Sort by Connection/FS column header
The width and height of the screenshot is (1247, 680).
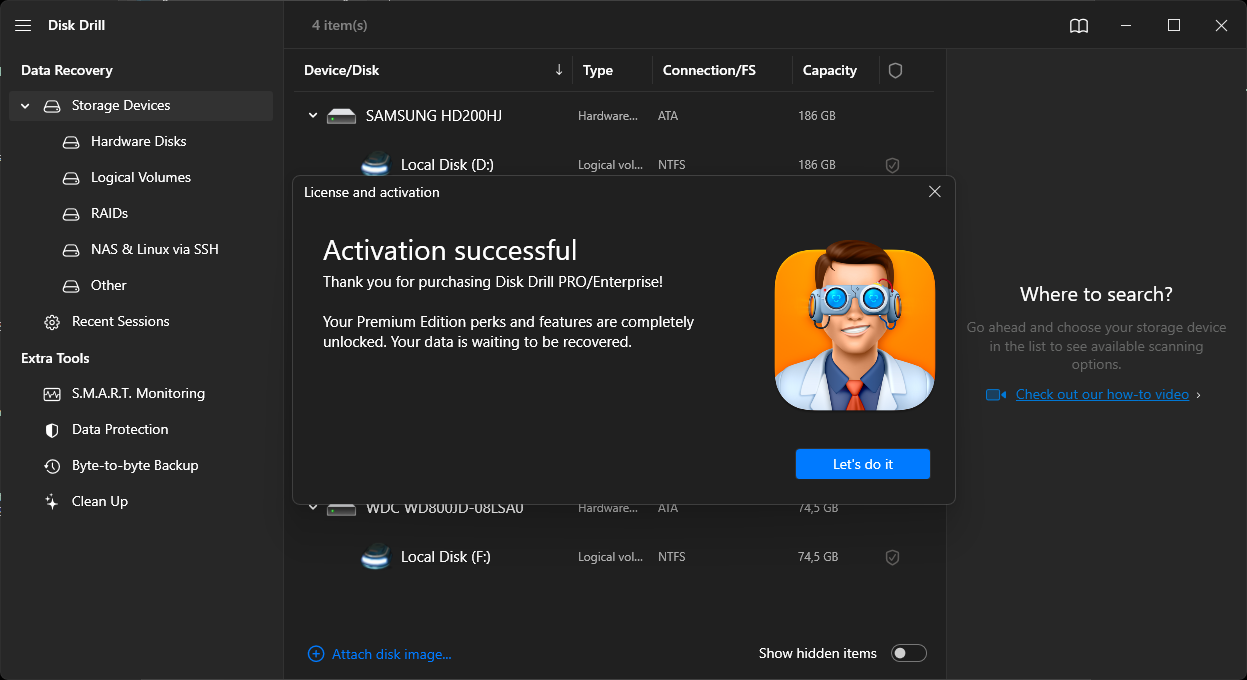[x=709, y=71]
